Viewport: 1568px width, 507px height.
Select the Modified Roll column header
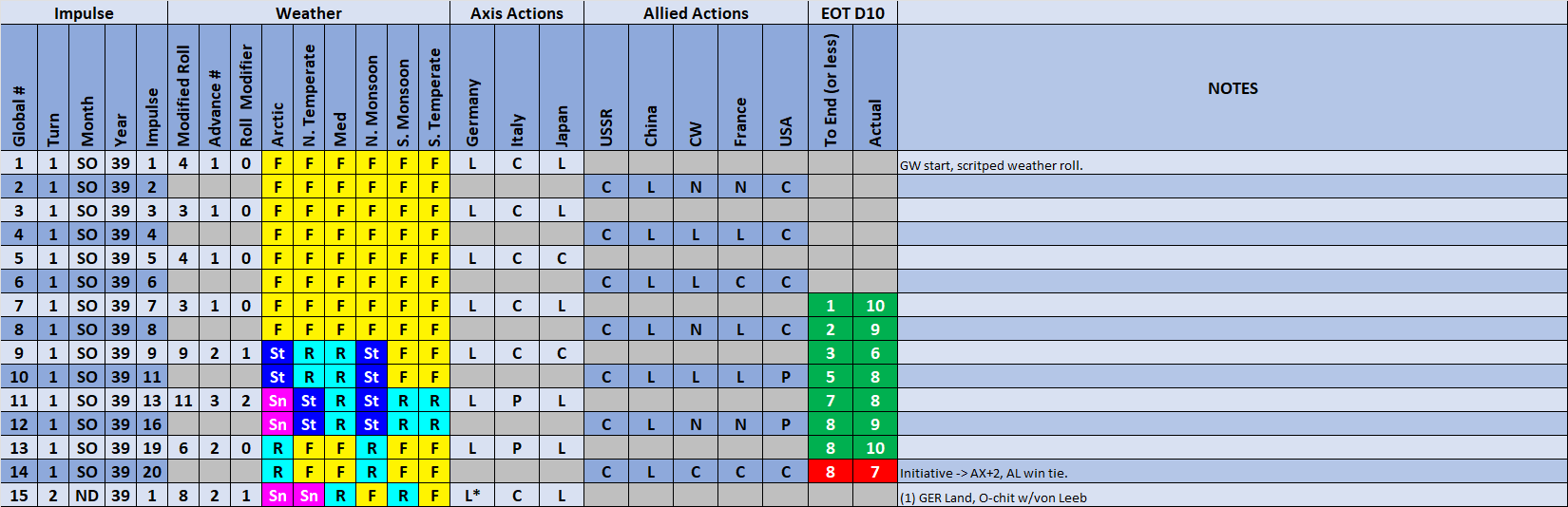(x=183, y=88)
